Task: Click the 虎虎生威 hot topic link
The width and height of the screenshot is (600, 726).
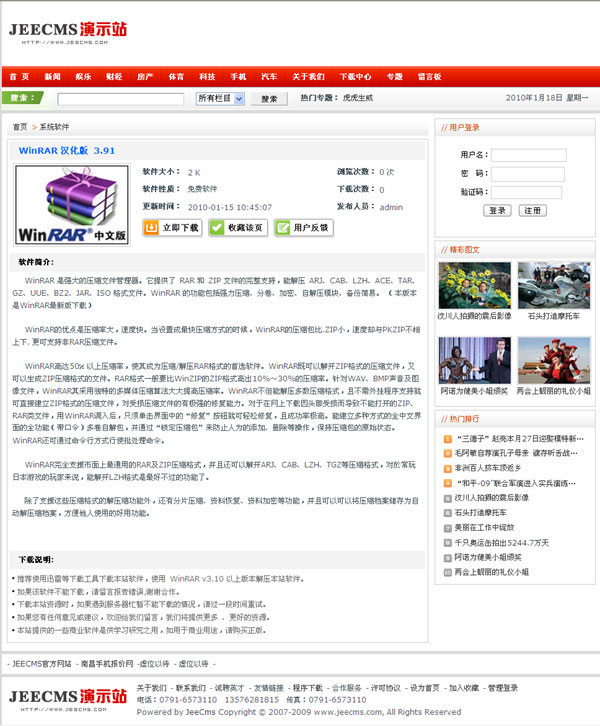Action: [358, 98]
